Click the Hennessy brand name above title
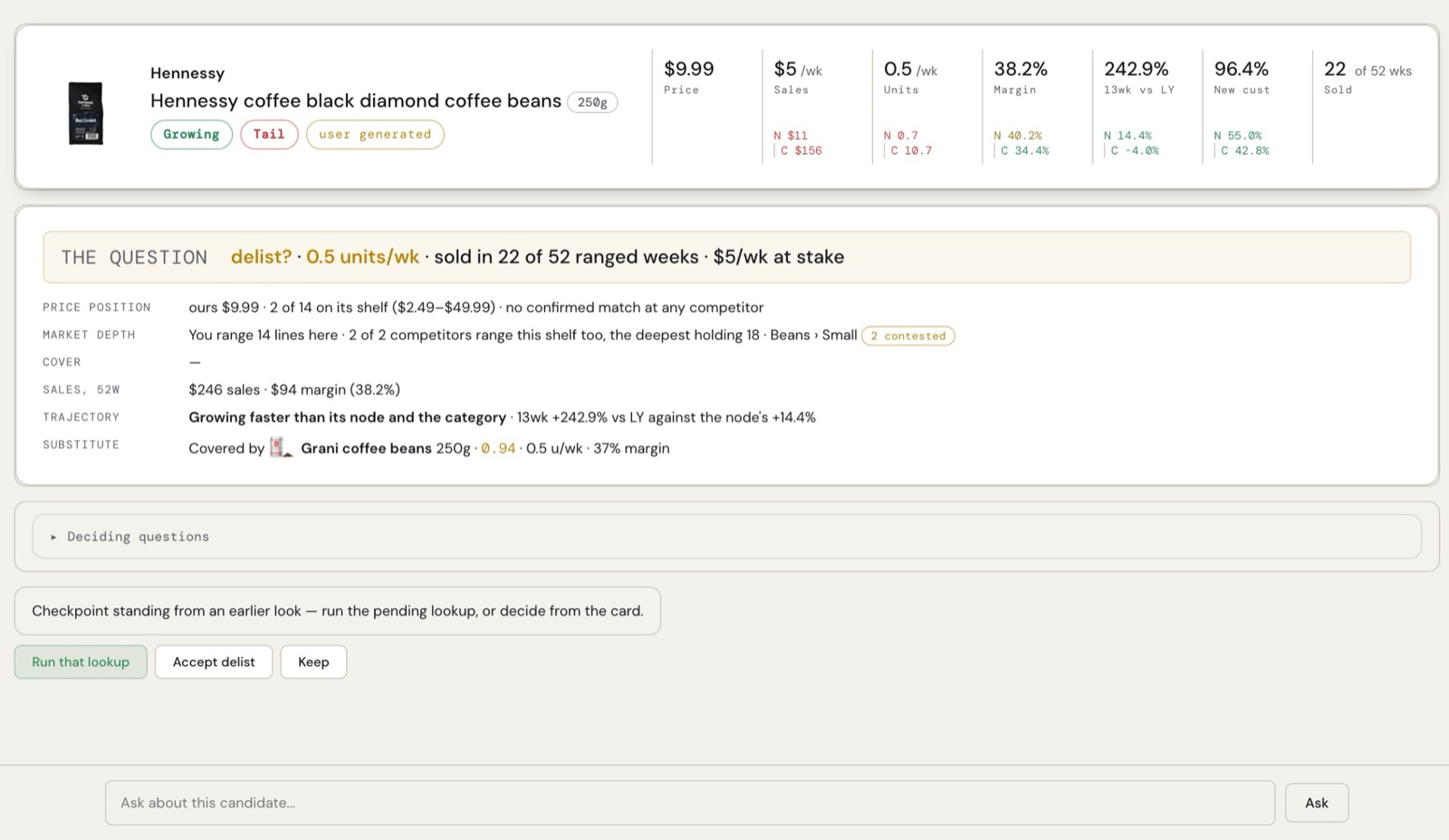 187,72
